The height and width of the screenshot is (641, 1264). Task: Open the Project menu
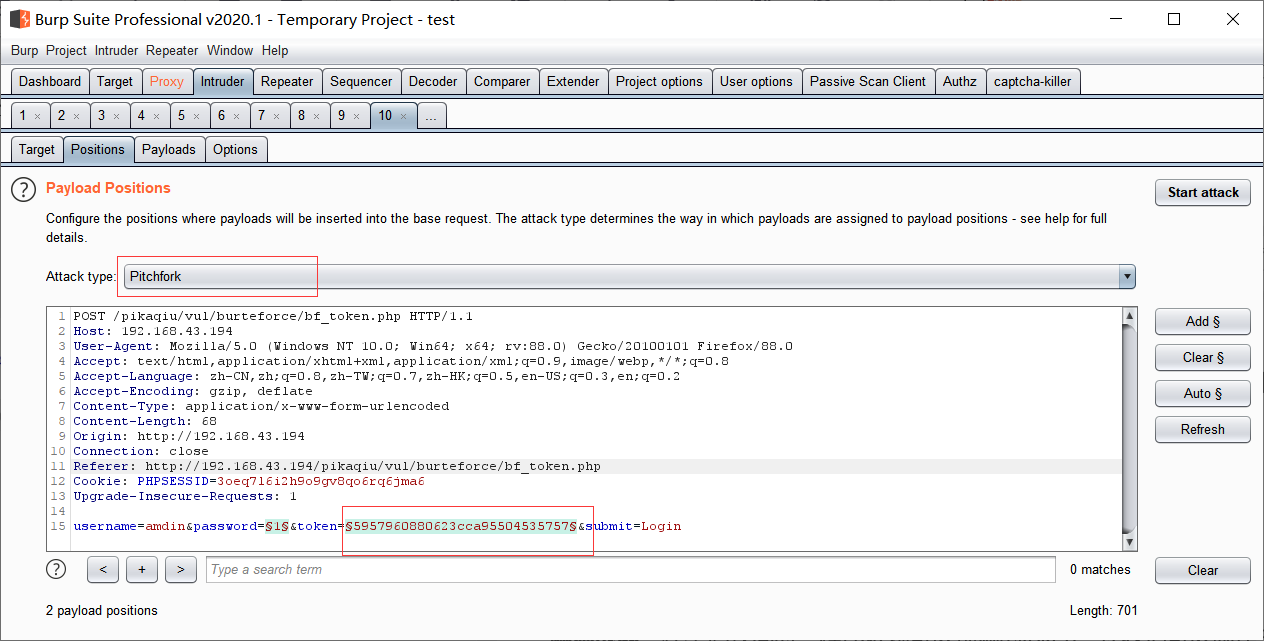(x=66, y=50)
